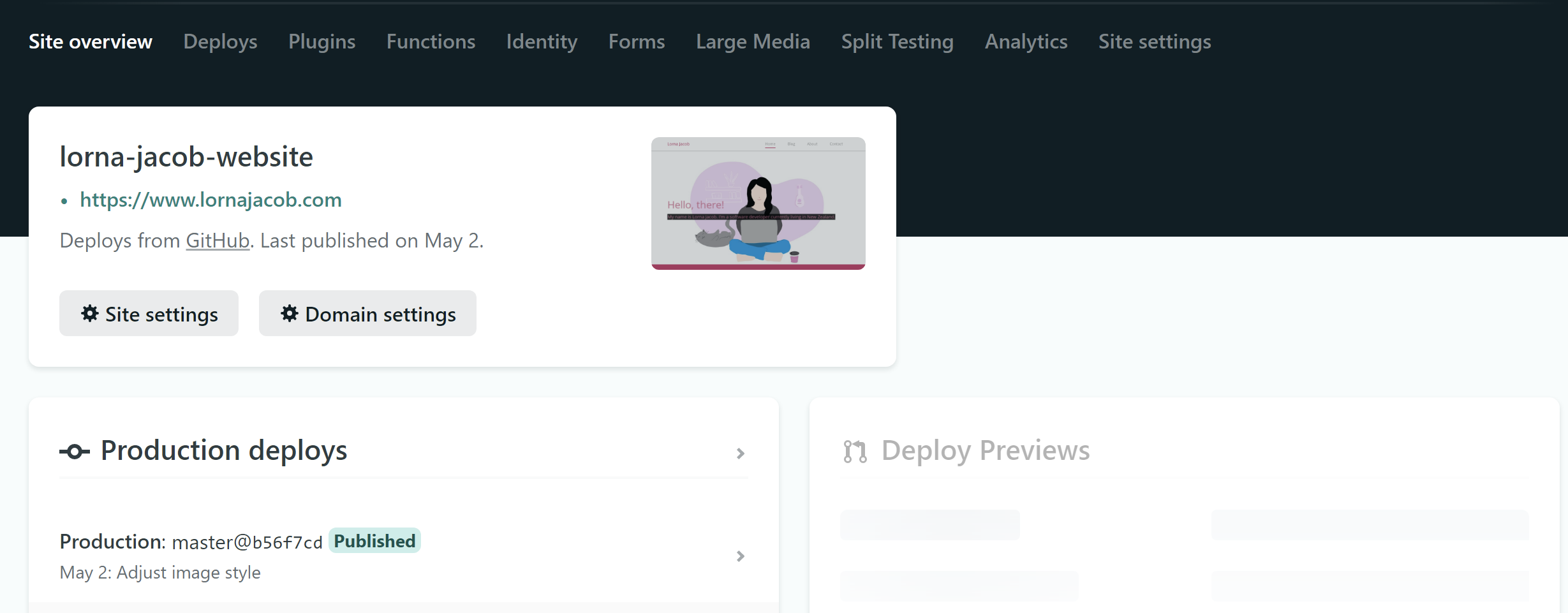Expand Production deploys via its chevron

[x=741, y=454]
